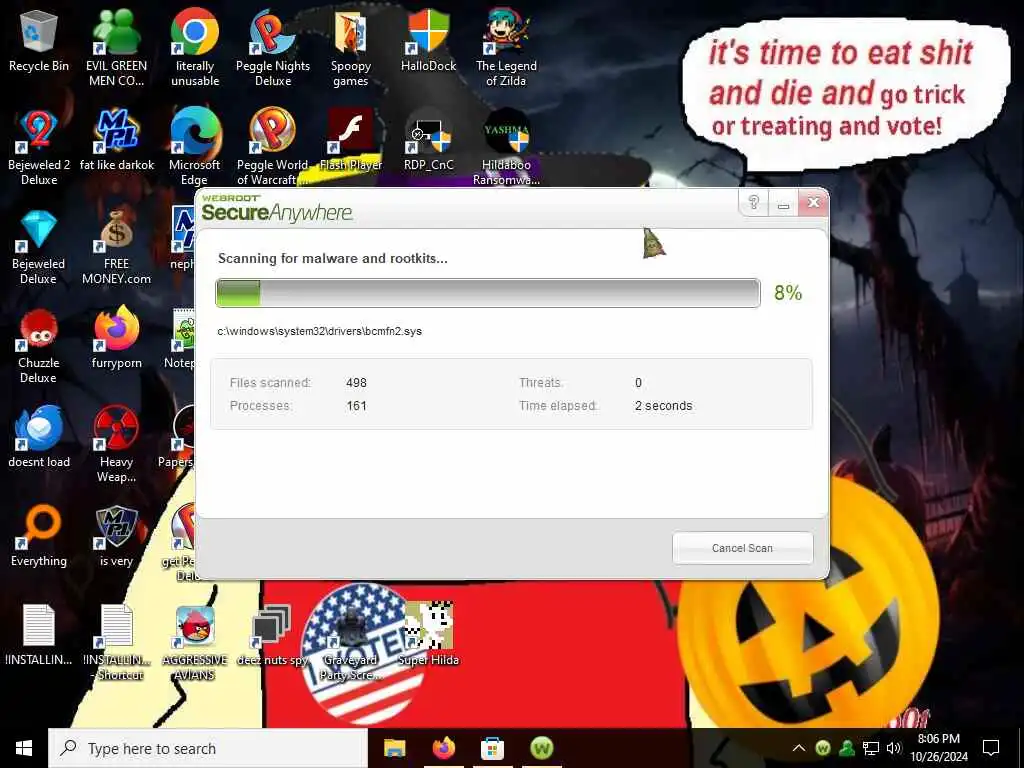Select the RDP_CnC desktop icon
The image size is (1024, 768).
coord(428,140)
